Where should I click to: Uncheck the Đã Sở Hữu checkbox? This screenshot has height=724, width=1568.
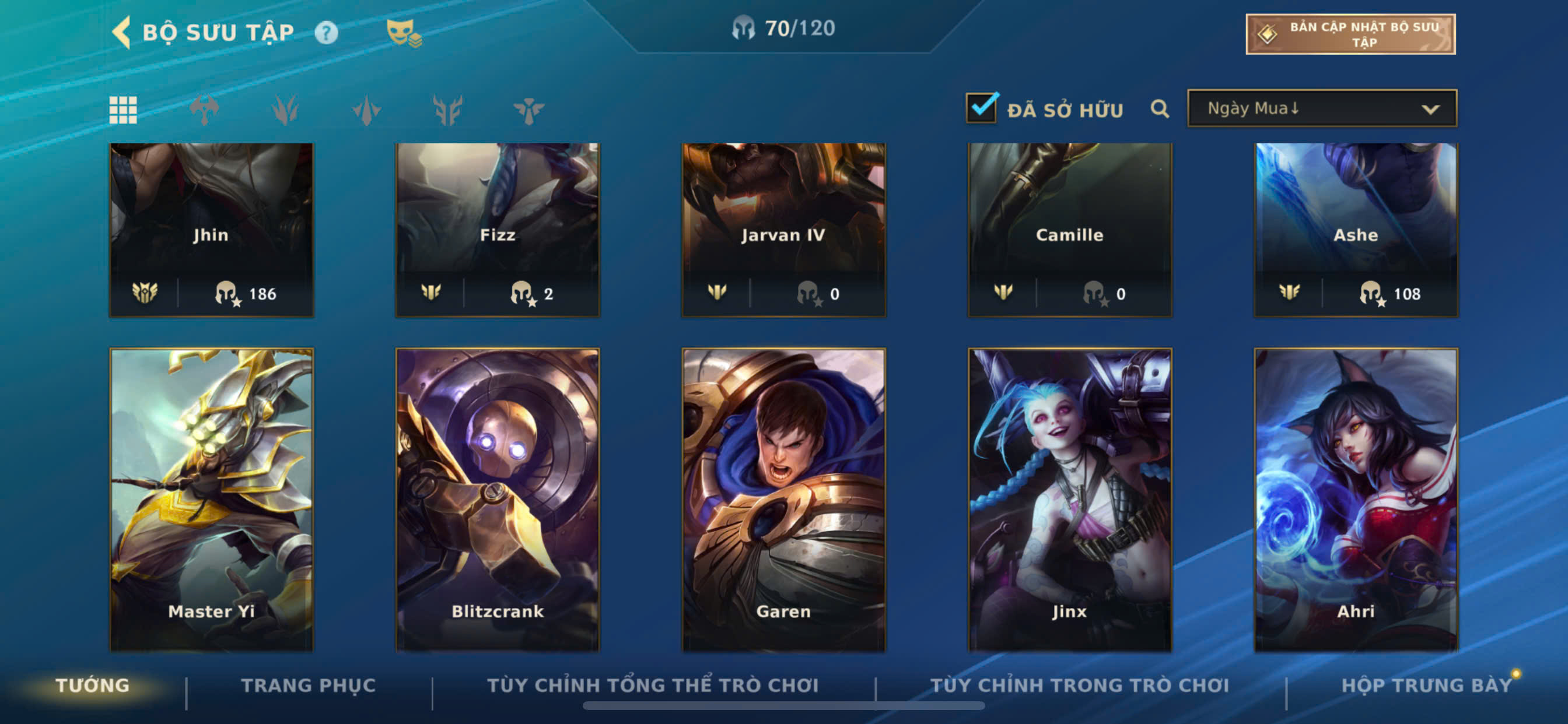[981, 108]
